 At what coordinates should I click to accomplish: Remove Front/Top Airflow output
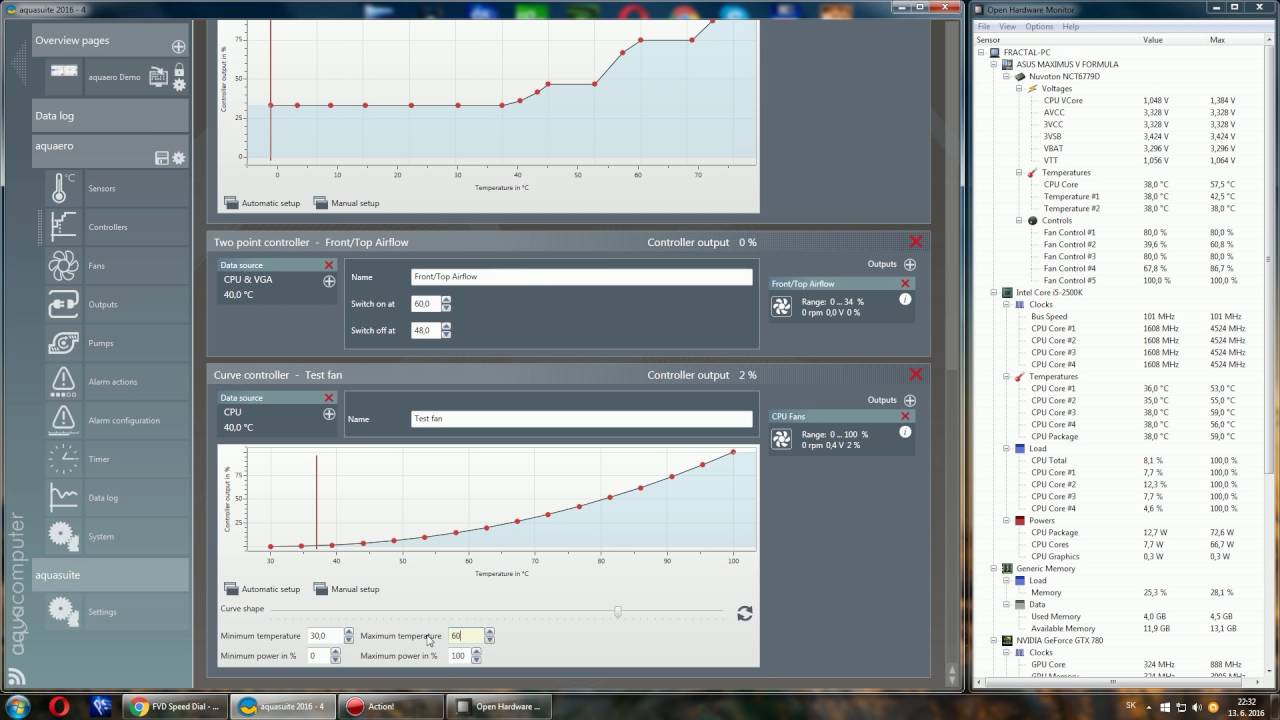[x=905, y=284]
